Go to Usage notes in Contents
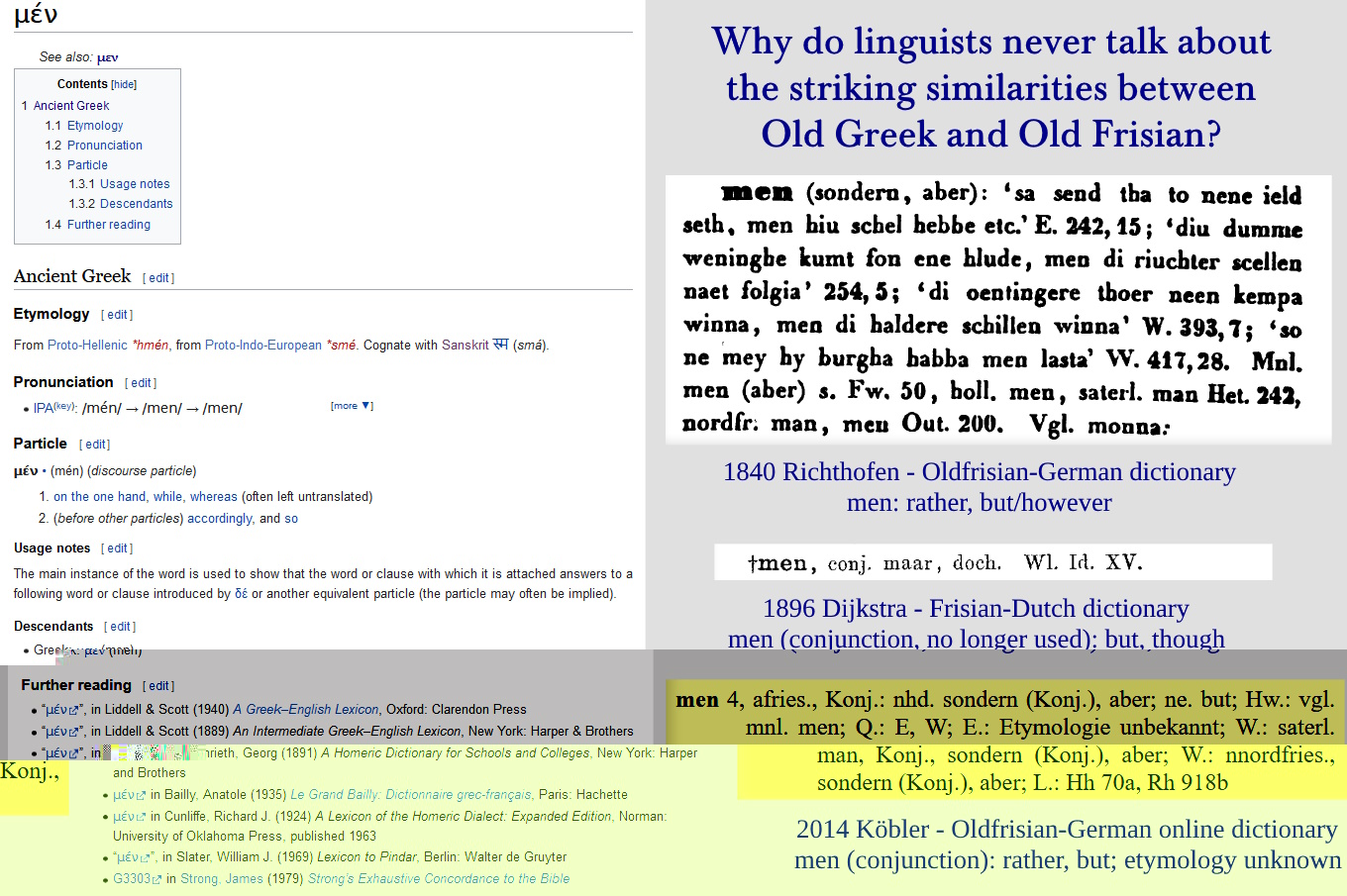This screenshot has width=1347, height=896. click(135, 184)
